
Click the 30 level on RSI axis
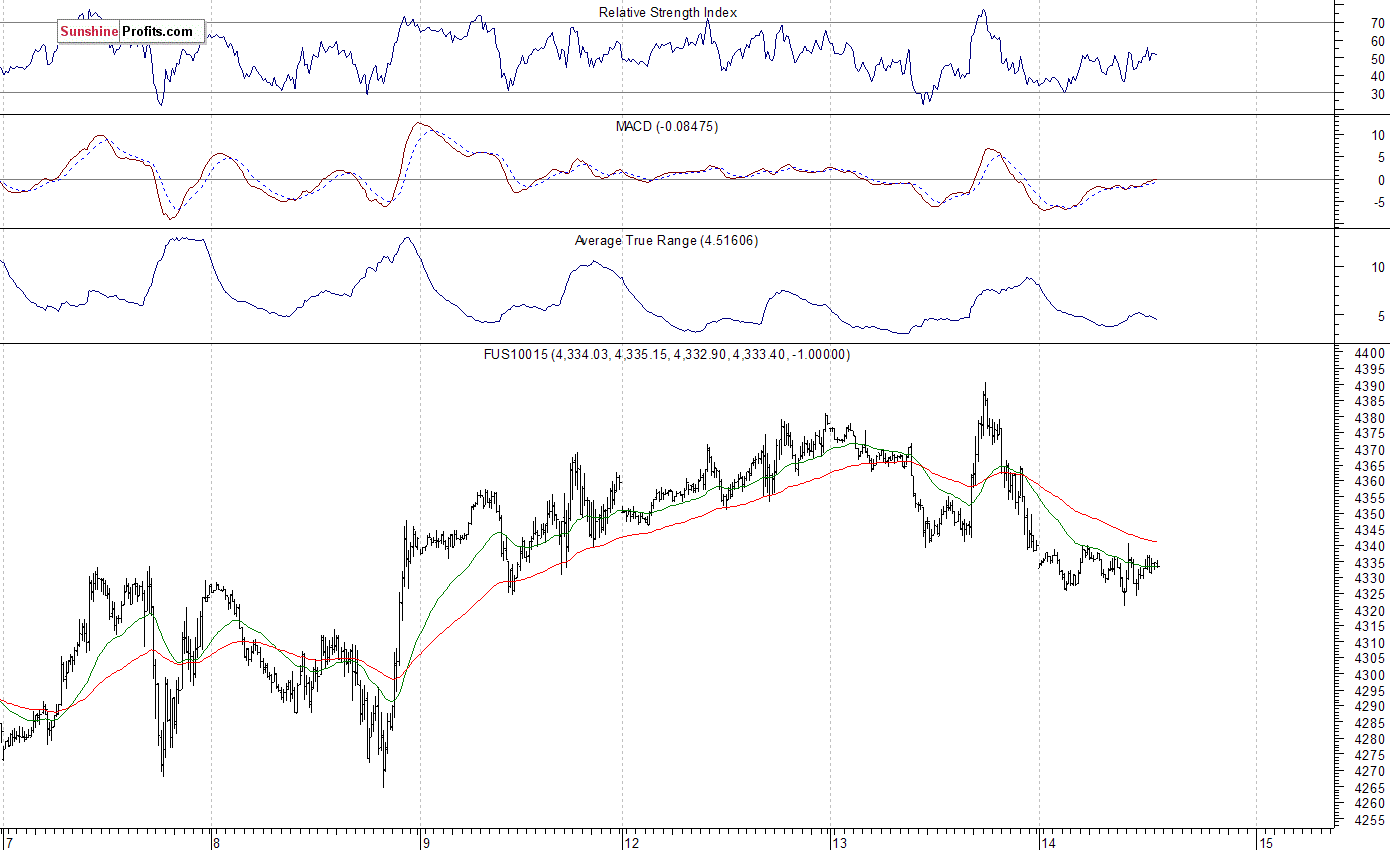point(1377,93)
